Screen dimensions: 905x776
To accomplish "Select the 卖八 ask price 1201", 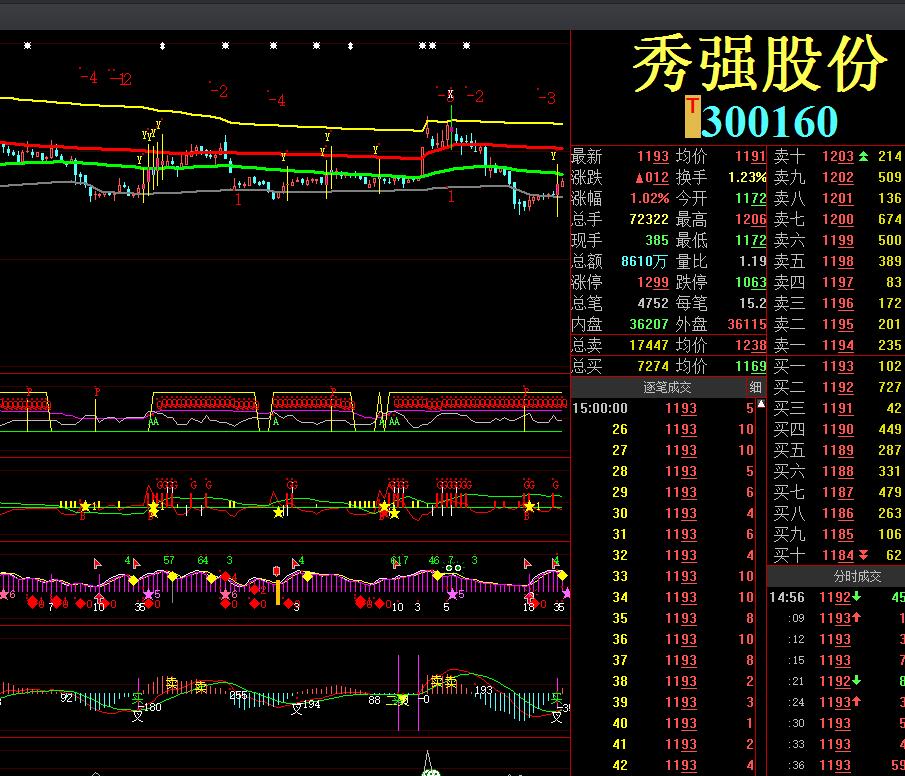I will coord(837,199).
